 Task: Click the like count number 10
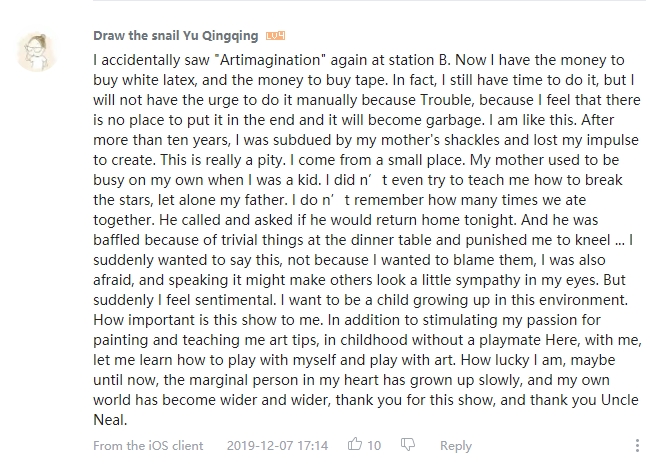tap(374, 445)
